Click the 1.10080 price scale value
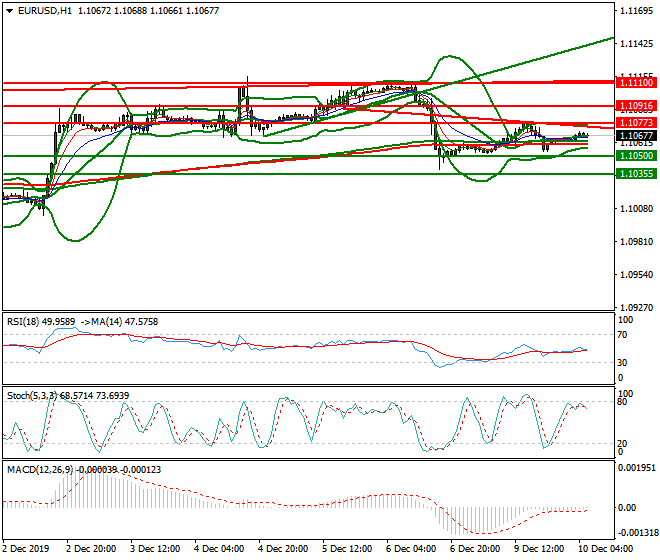660x560 pixels. (636, 209)
